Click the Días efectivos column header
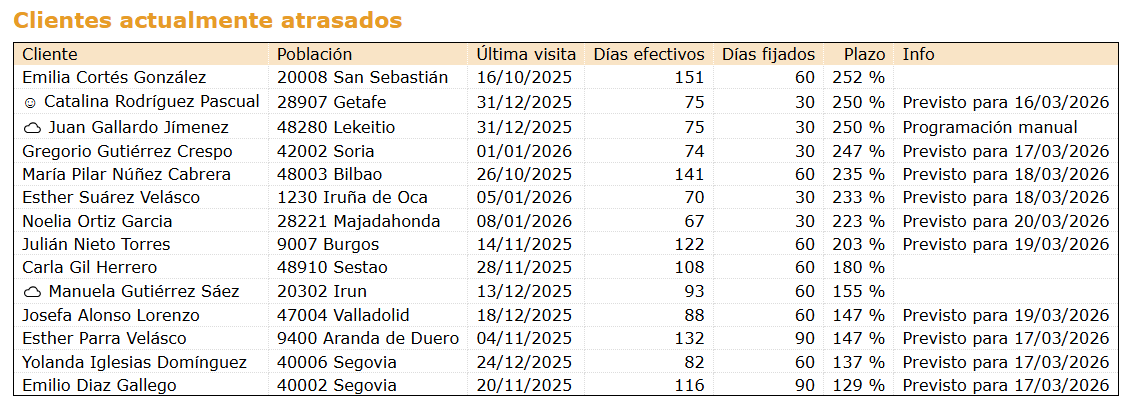 click(648, 54)
